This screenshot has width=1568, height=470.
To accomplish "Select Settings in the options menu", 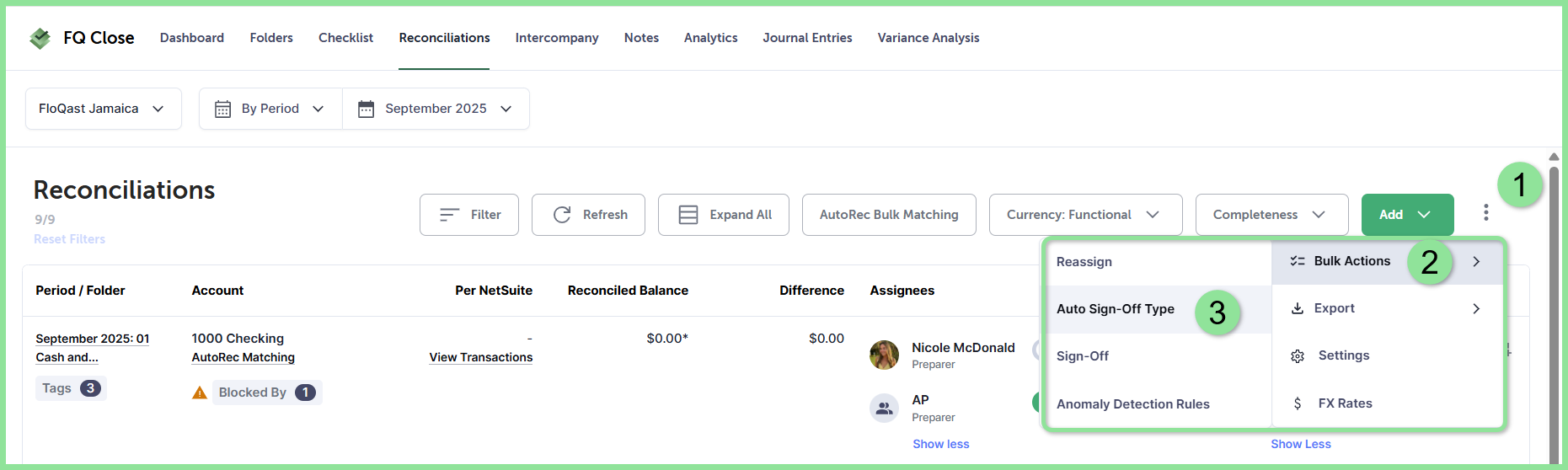I will [1387, 355].
